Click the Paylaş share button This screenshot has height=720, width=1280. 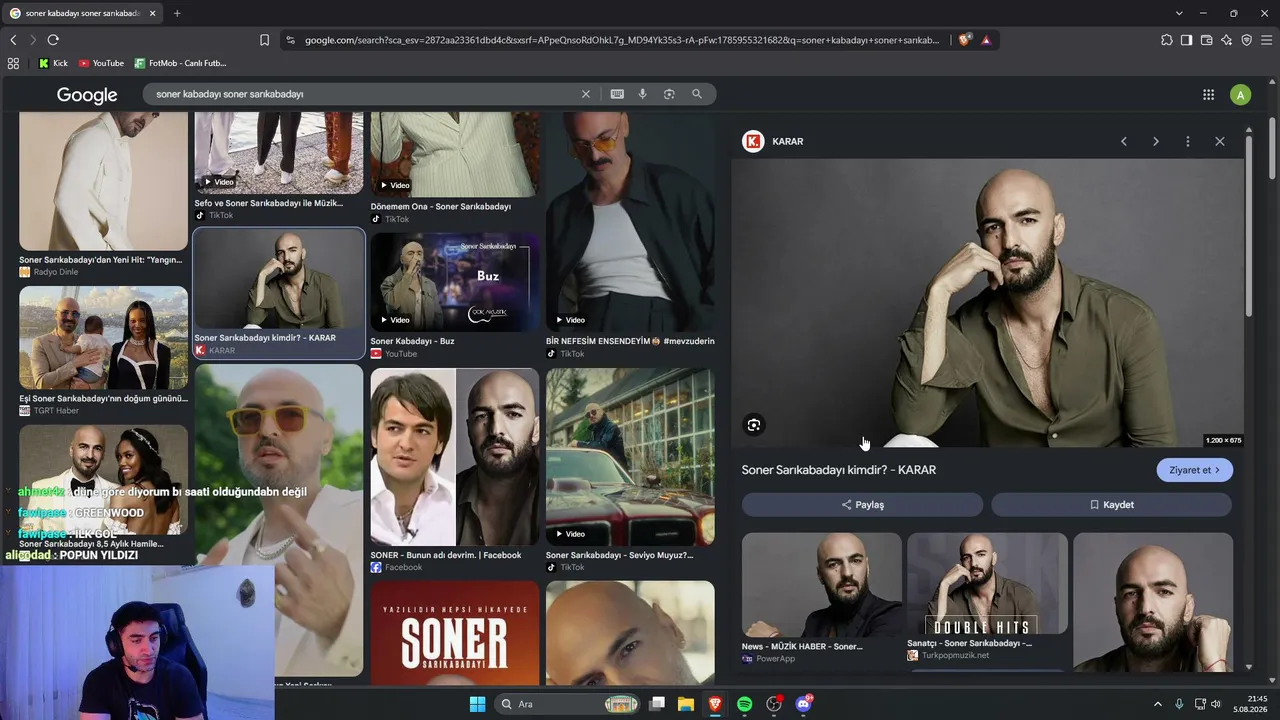862,505
